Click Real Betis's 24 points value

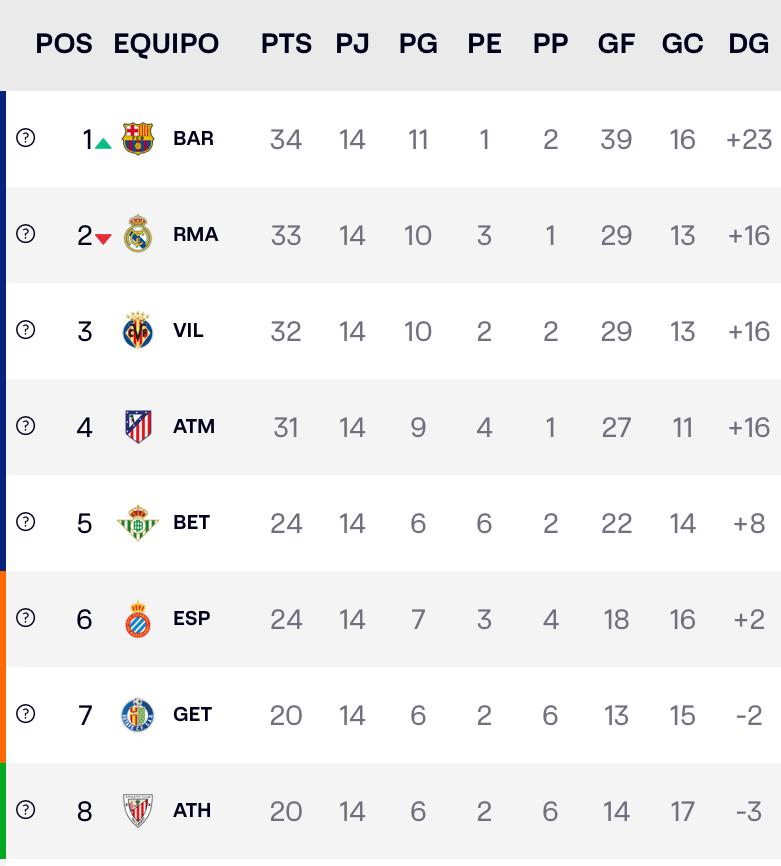pos(286,523)
